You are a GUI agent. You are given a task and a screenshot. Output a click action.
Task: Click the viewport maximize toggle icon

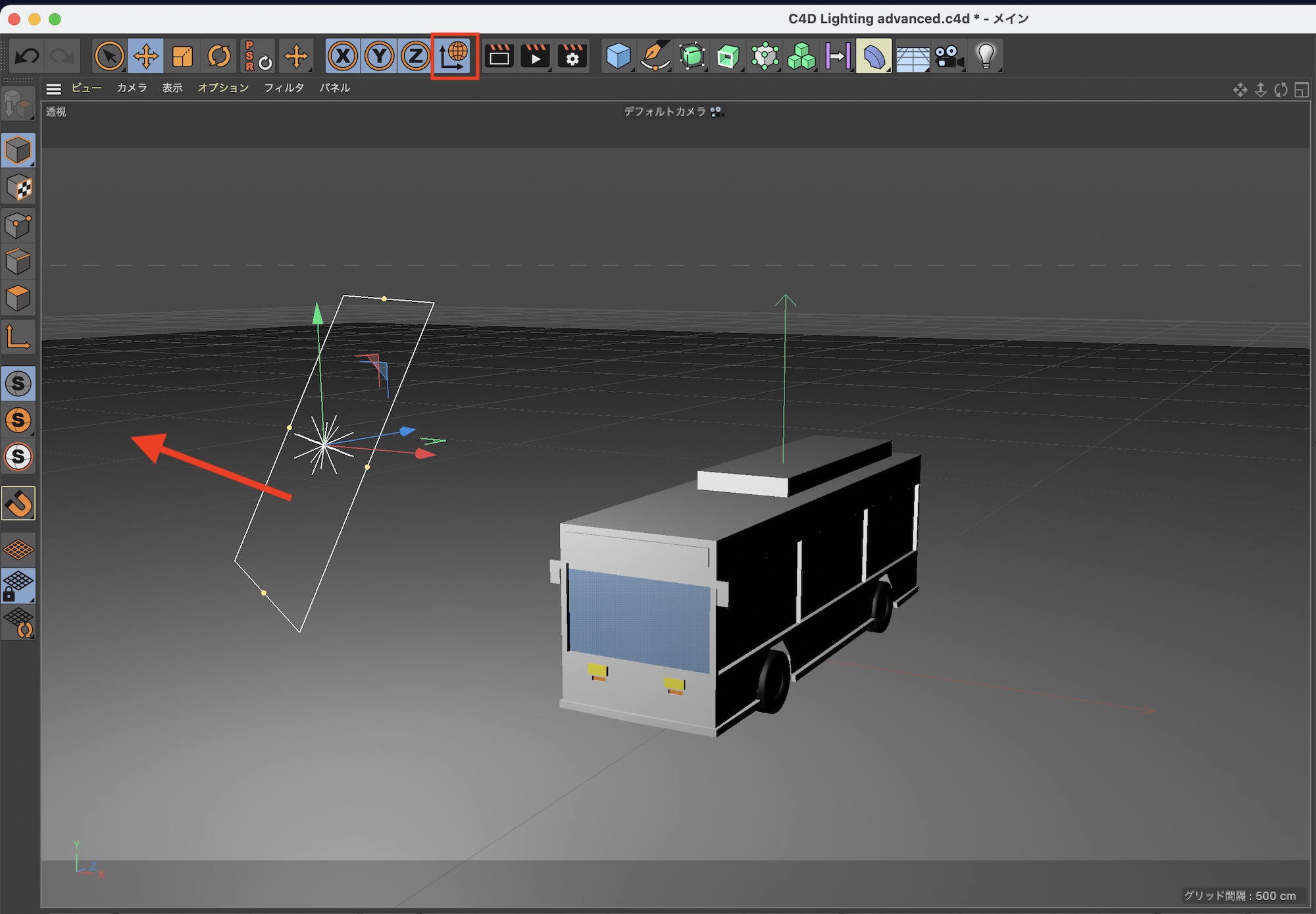pos(1301,90)
